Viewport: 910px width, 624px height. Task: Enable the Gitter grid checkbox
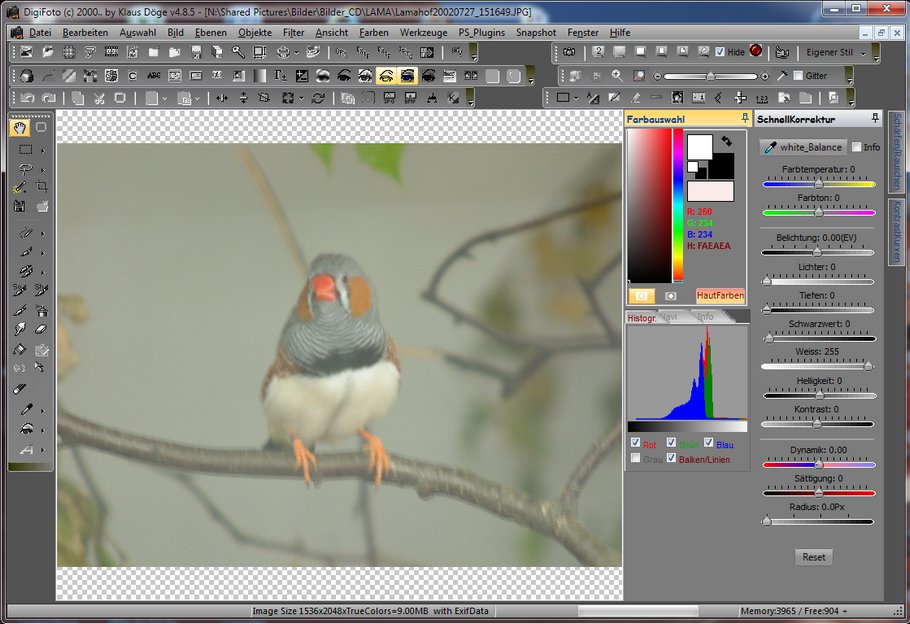click(798, 76)
